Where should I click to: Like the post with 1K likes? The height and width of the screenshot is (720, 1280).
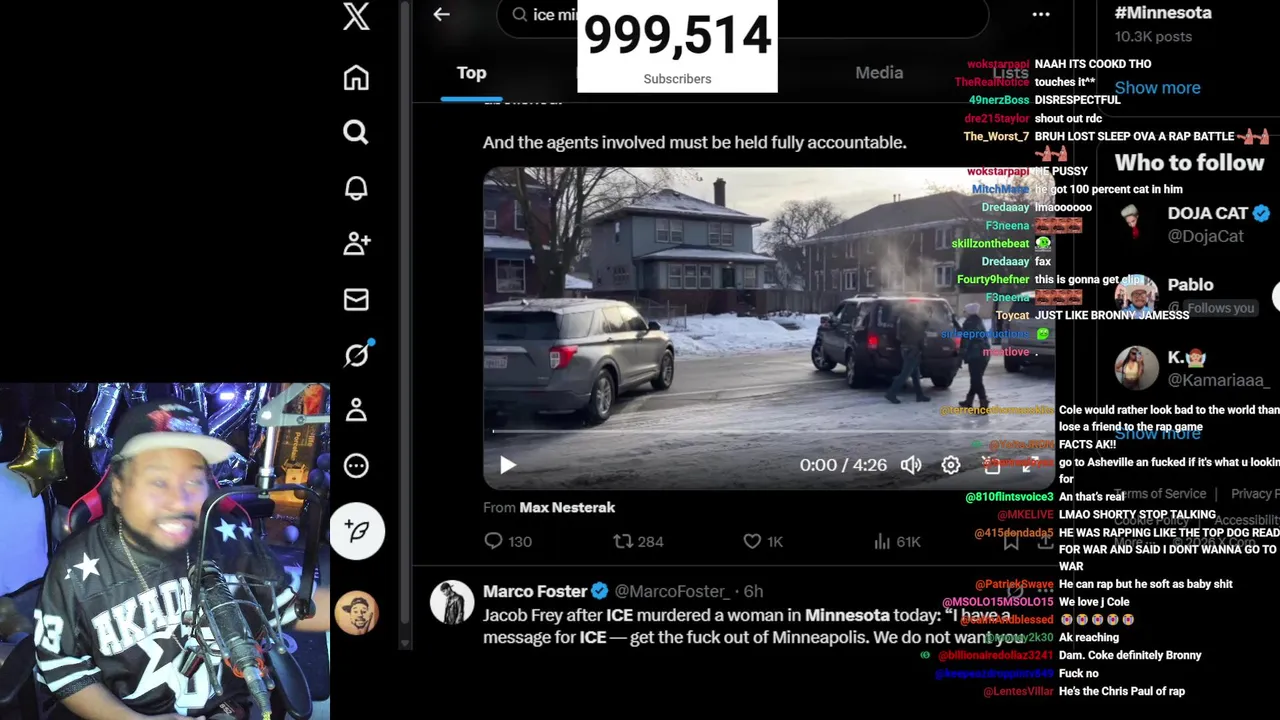pos(763,541)
